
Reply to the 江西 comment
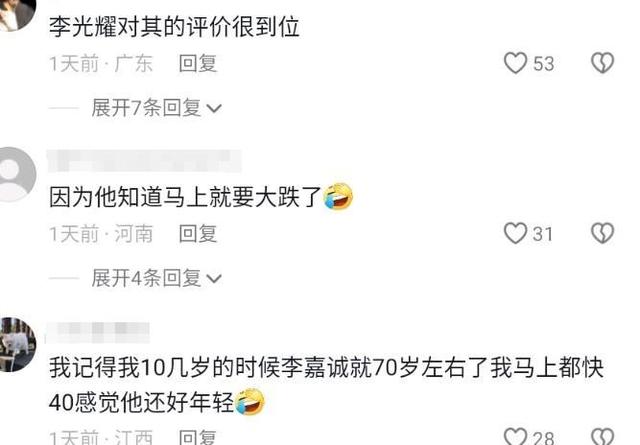pyautogui.click(x=198, y=437)
